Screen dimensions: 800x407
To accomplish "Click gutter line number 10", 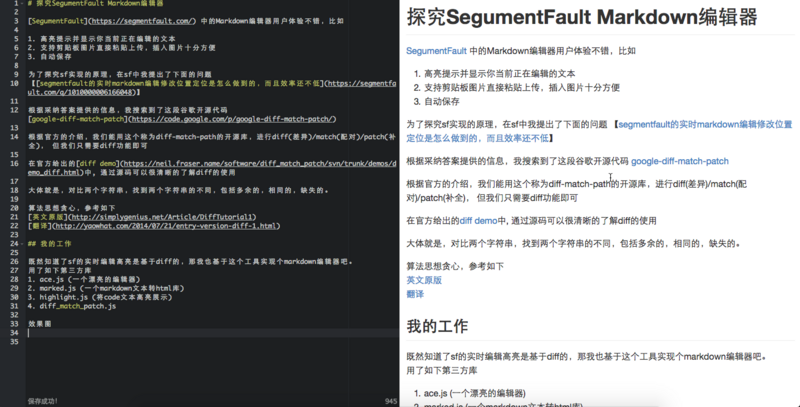I will coord(14,83).
